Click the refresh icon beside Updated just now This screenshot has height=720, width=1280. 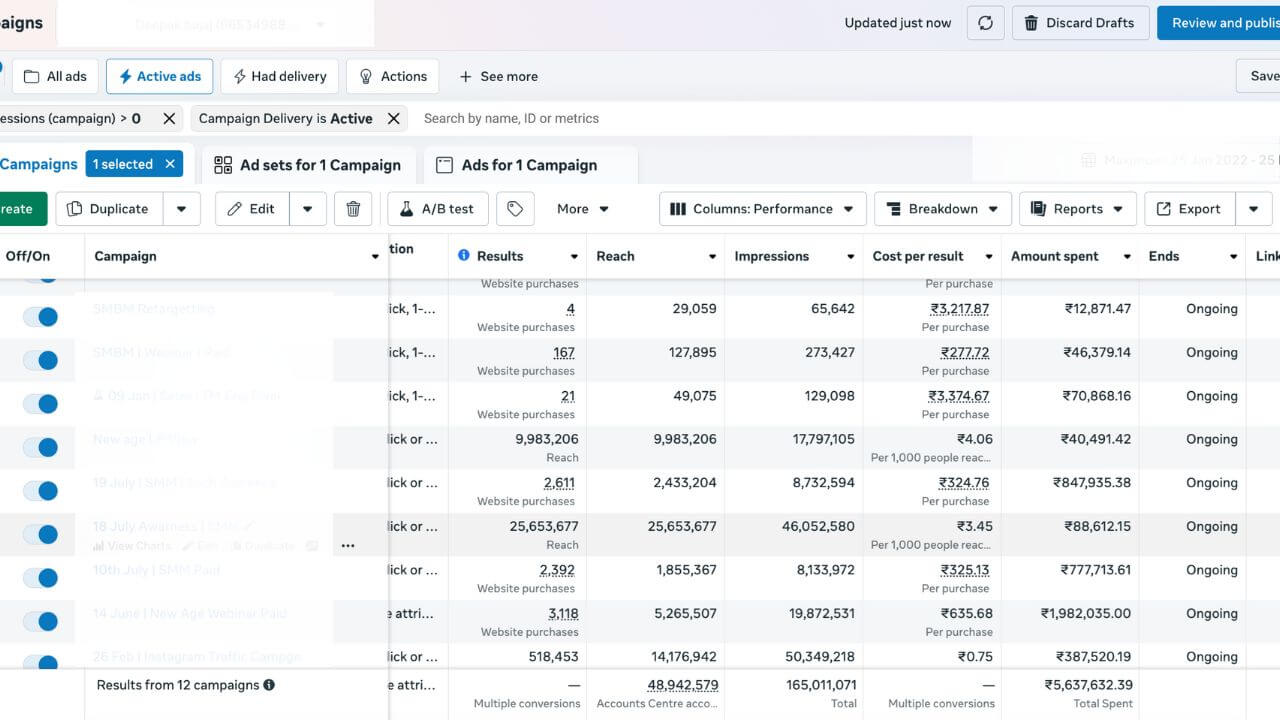click(985, 23)
